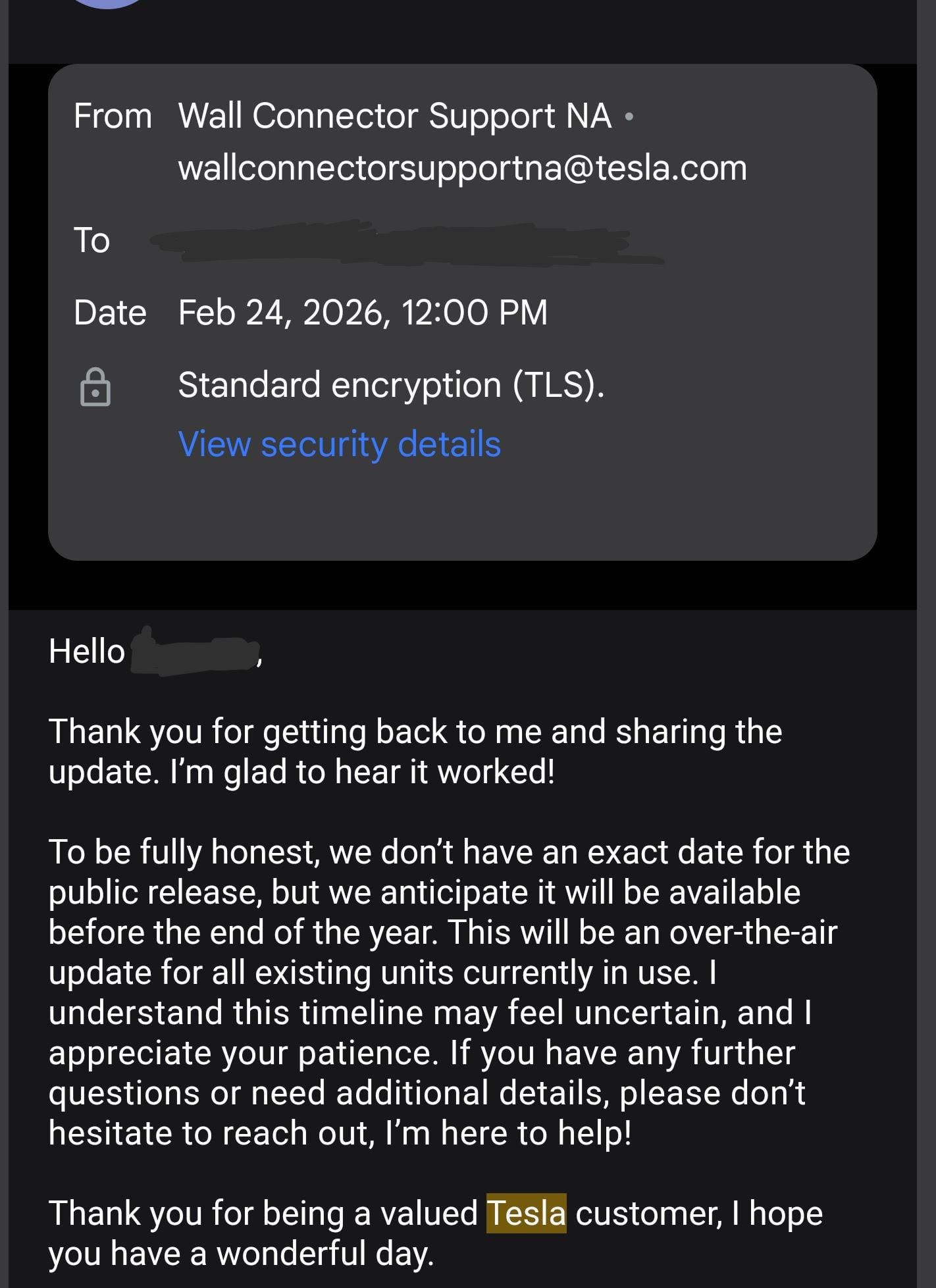Click the highlighted Tesla word in body
The height and width of the screenshot is (1288, 936).
526,1212
